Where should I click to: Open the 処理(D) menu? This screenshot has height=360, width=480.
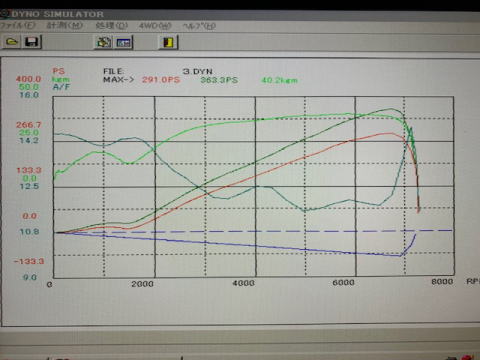(x=111, y=26)
